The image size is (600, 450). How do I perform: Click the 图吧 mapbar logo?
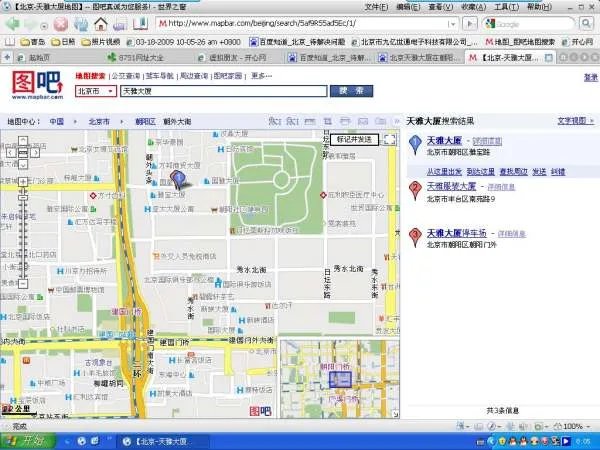point(38,85)
